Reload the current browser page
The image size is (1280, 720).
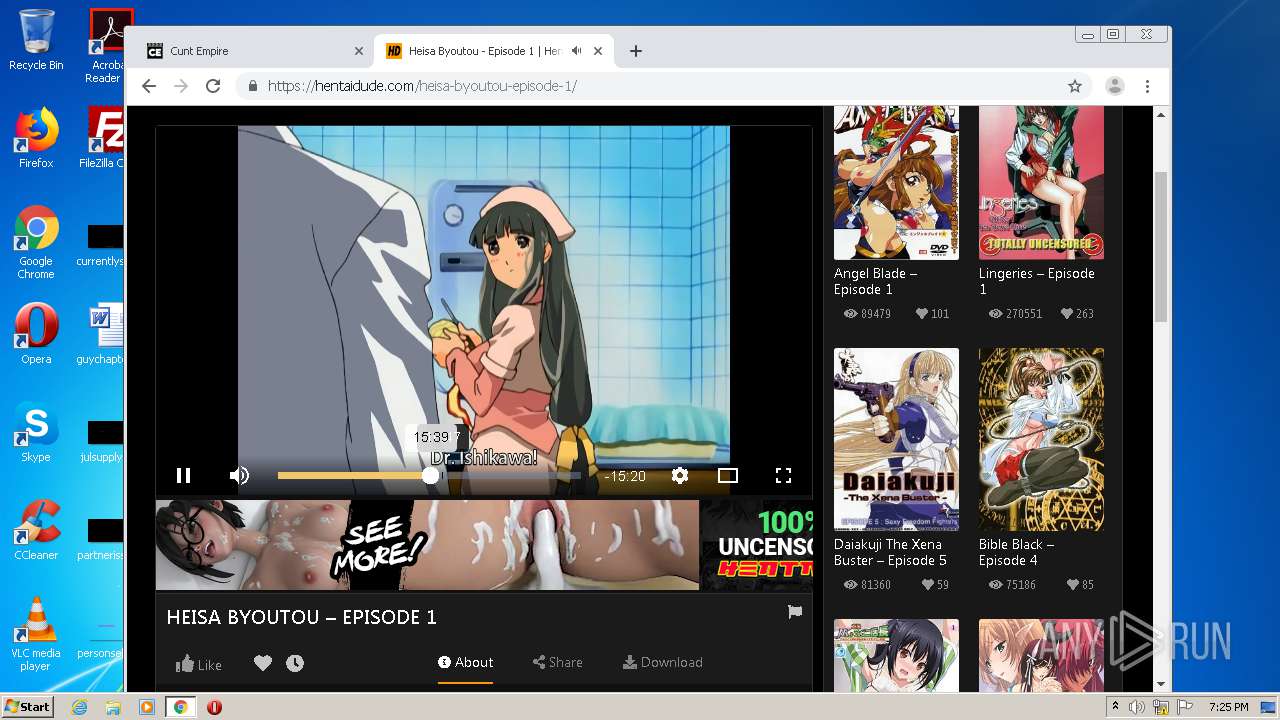[213, 86]
